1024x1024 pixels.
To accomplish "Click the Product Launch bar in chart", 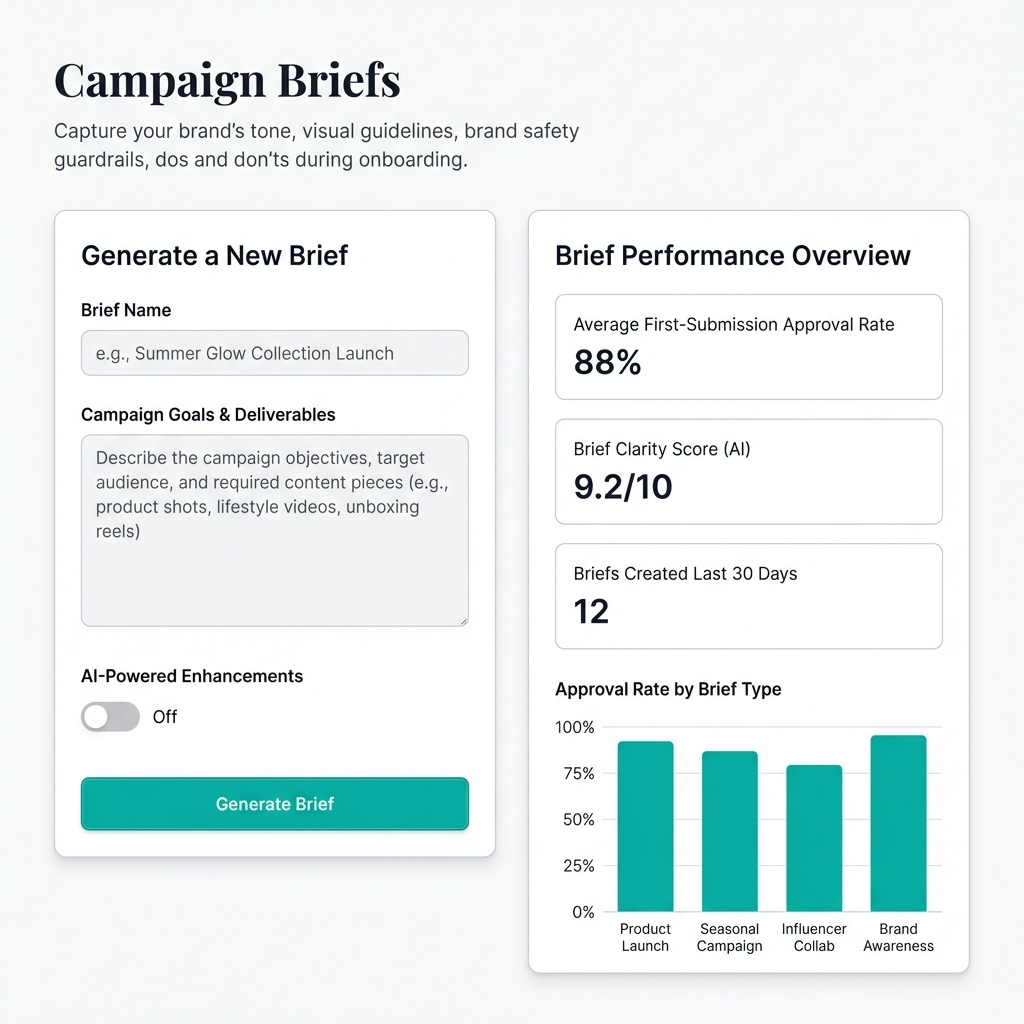I will click(645, 826).
